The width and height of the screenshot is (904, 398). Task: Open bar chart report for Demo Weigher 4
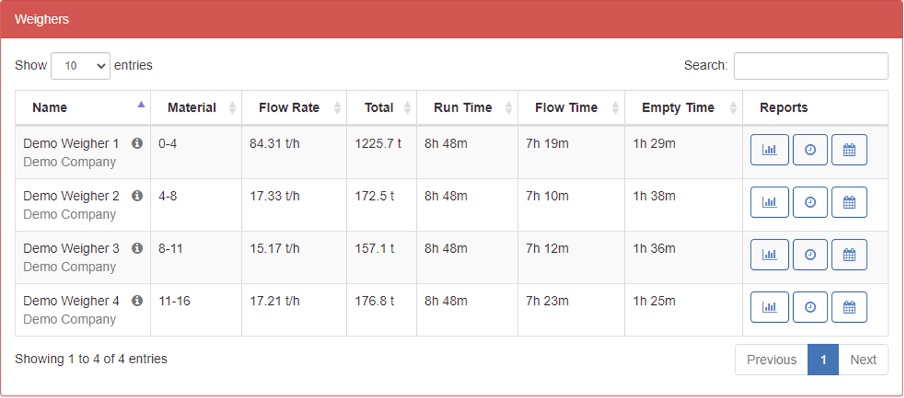point(769,307)
